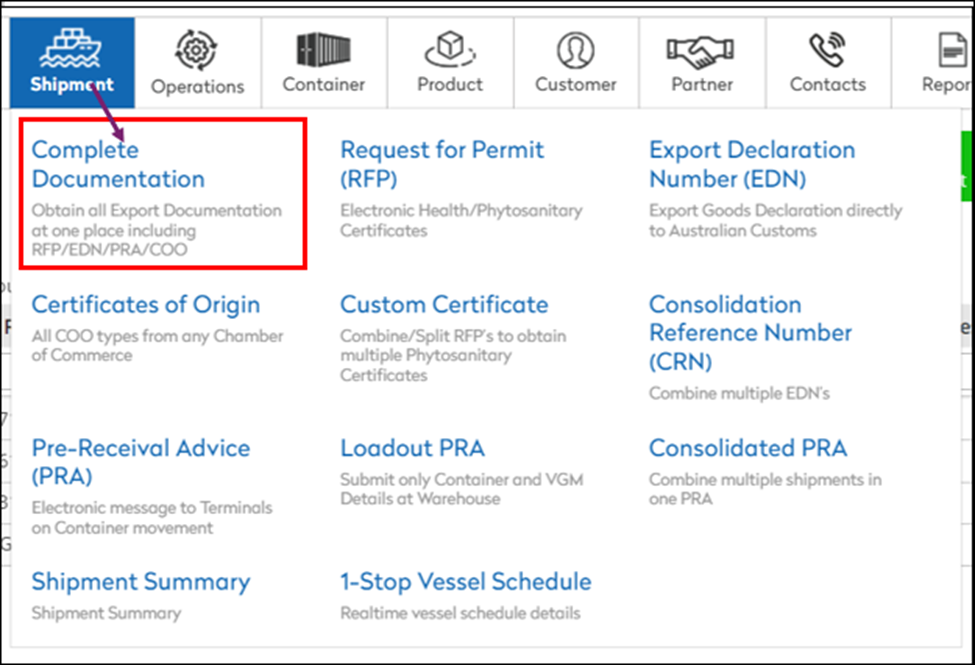Click the Container icon
Image resolution: width=975 pixels, height=665 pixels.
tap(323, 50)
